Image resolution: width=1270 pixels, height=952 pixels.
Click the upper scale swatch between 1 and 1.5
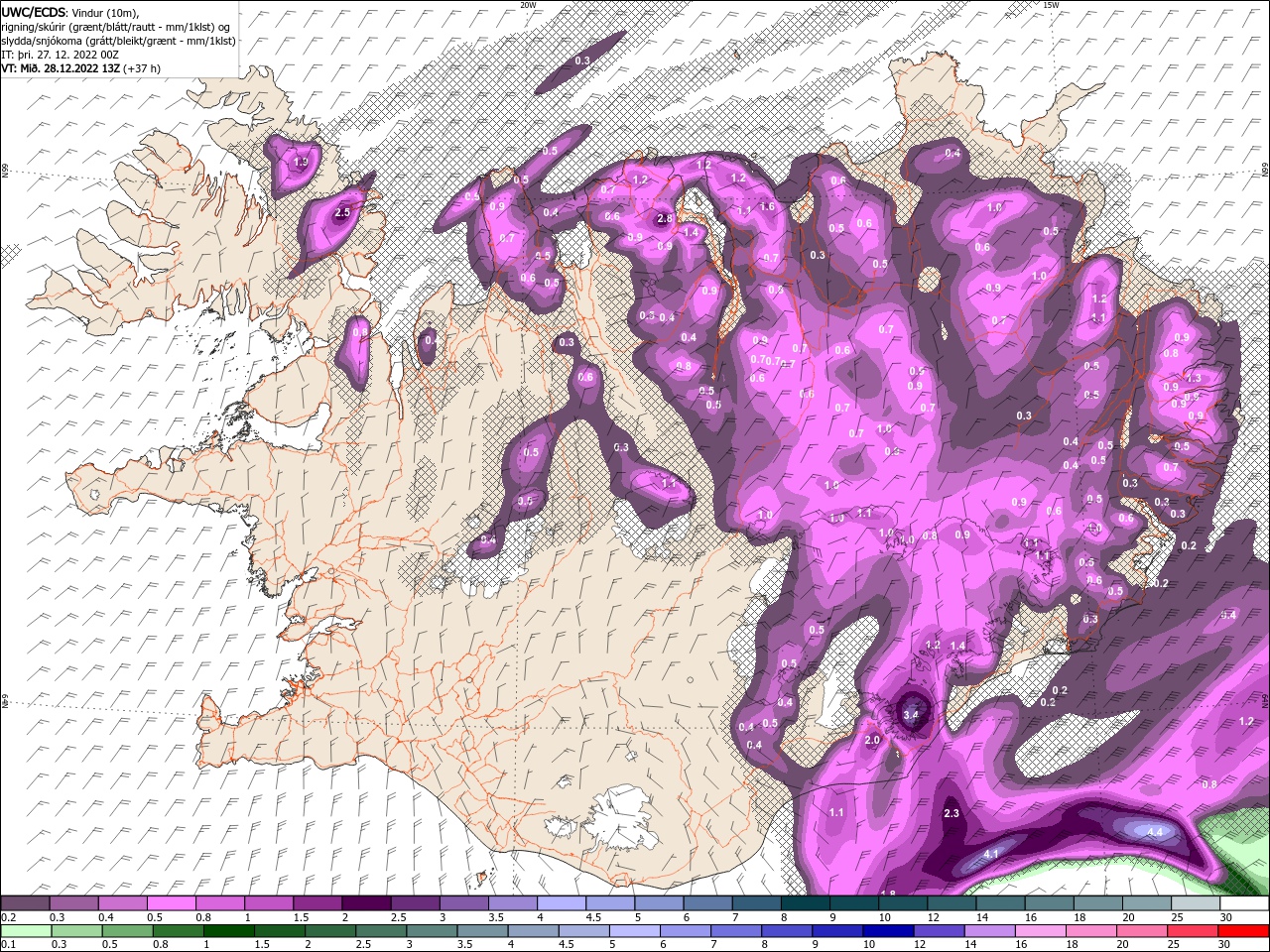pos(269,903)
